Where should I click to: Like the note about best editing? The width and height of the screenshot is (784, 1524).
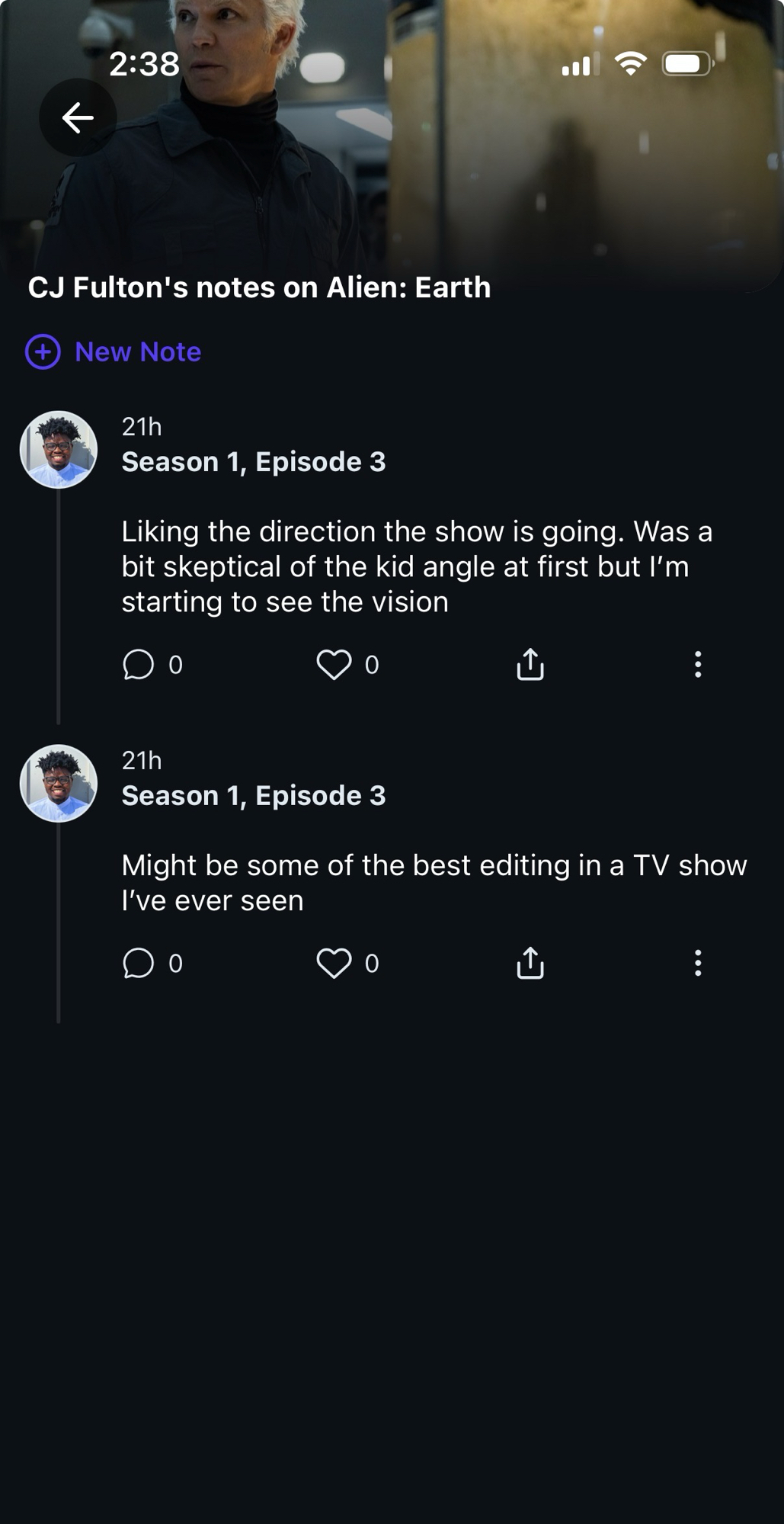334,964
